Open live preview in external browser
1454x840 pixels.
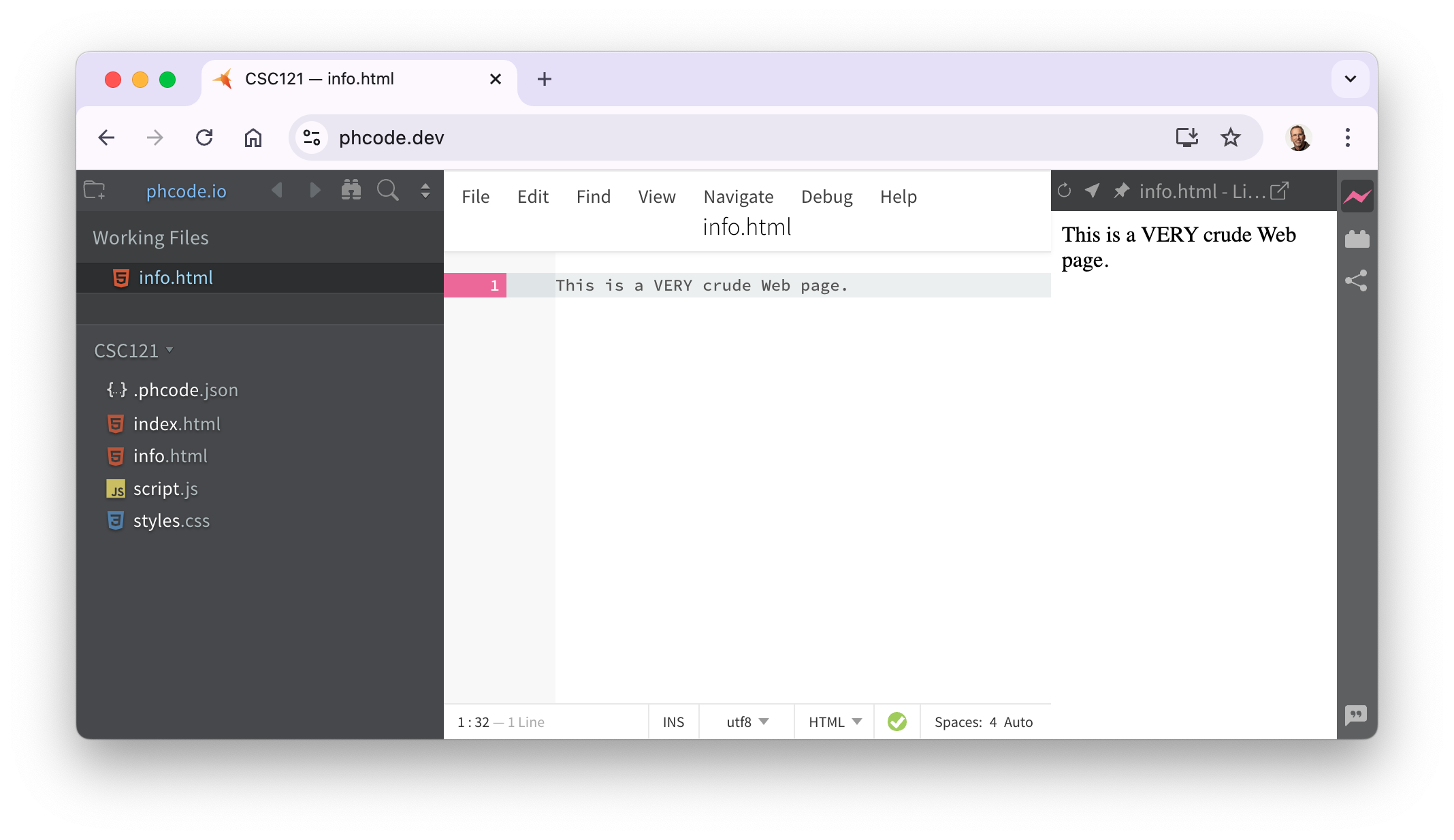(1280, 191)
